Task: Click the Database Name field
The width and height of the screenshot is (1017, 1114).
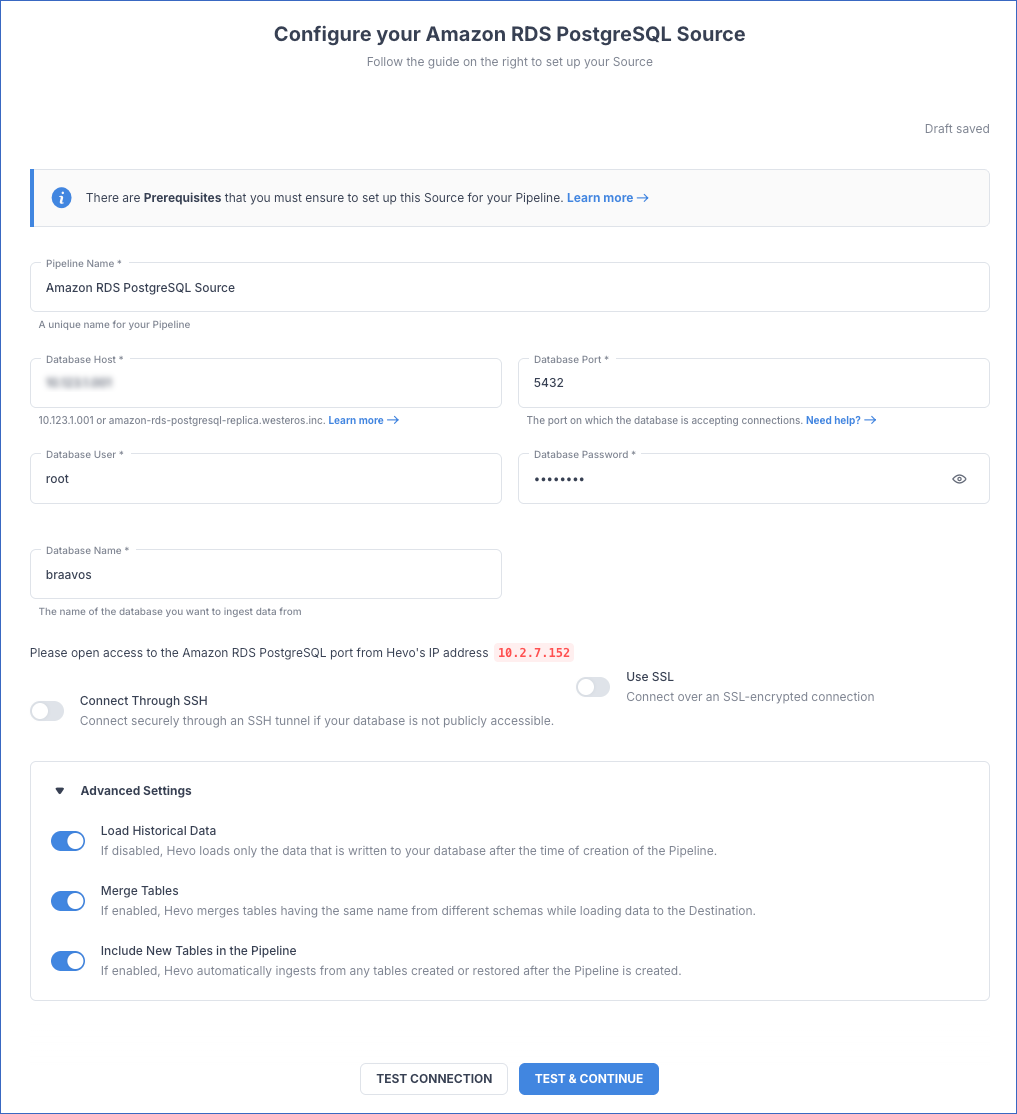Action: (266, 574)
